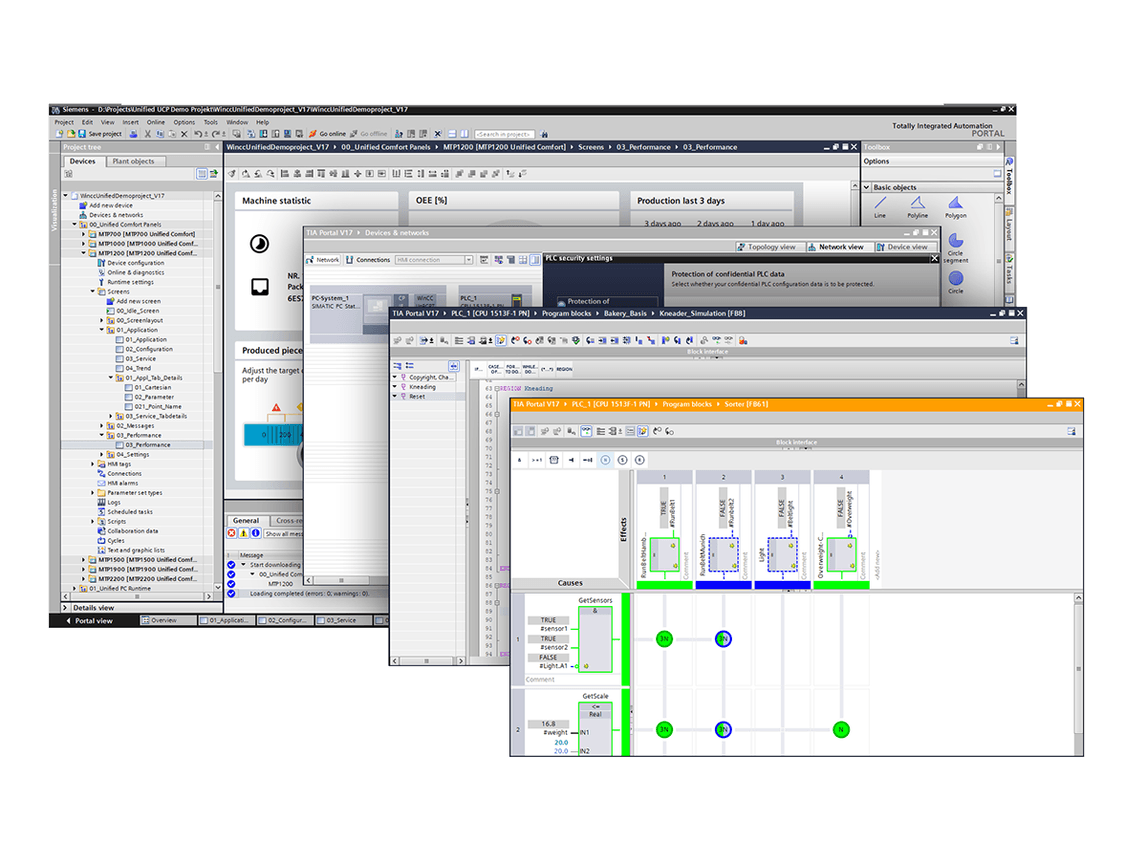The height and width of the screenshot is (842, 1125).
Task: Select Device configuration in project tree
Action: tap(135, 263)
